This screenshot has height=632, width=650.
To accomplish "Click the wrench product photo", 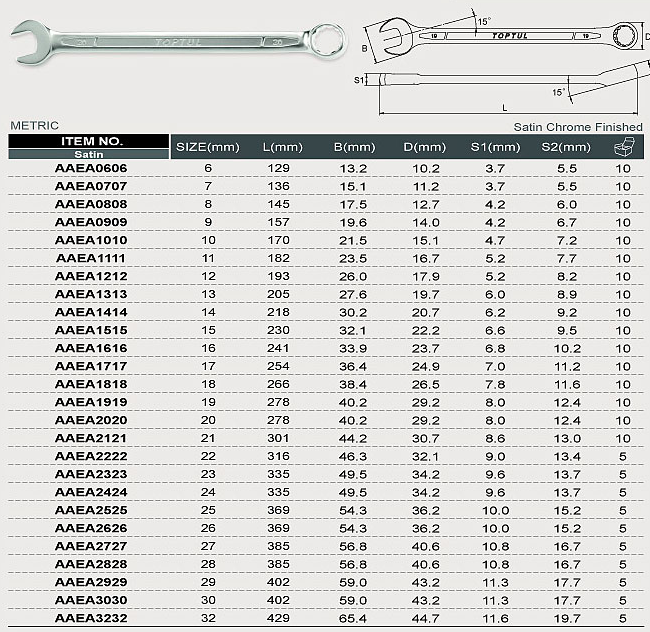I will (x=179, y=42).
